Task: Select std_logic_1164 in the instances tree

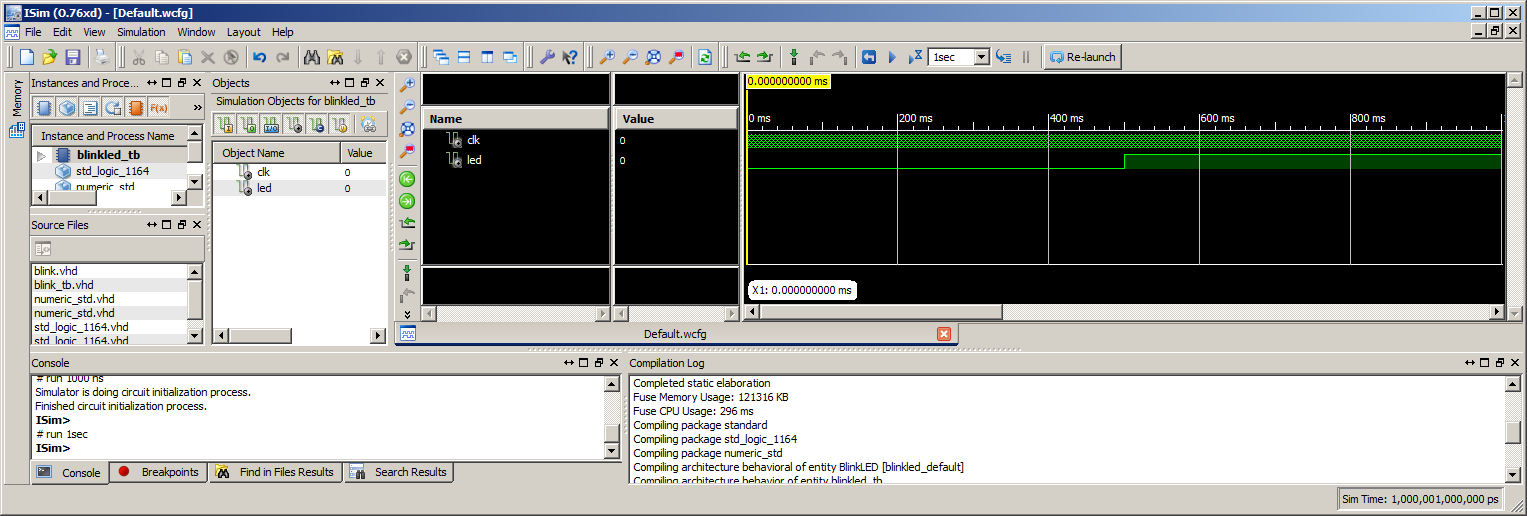Action: pos(112,171)
